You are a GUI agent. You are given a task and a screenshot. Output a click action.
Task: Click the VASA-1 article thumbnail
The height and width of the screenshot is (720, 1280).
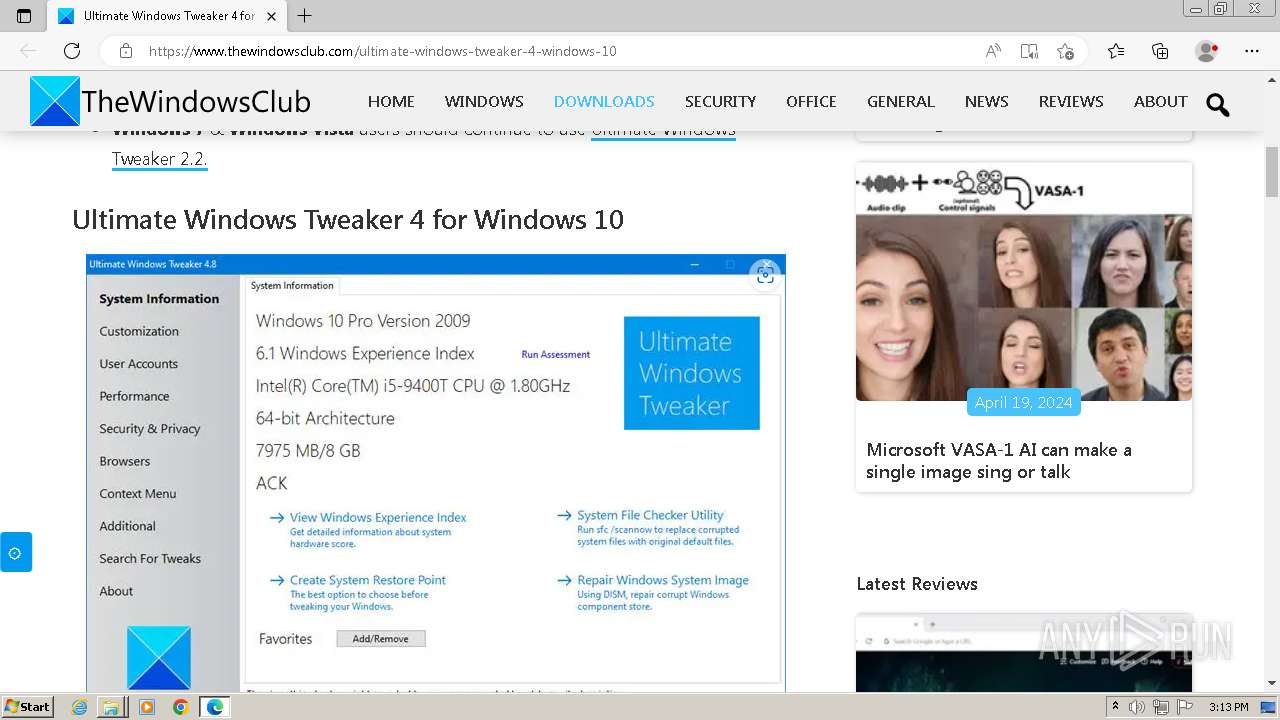[x=1024, y=282]
